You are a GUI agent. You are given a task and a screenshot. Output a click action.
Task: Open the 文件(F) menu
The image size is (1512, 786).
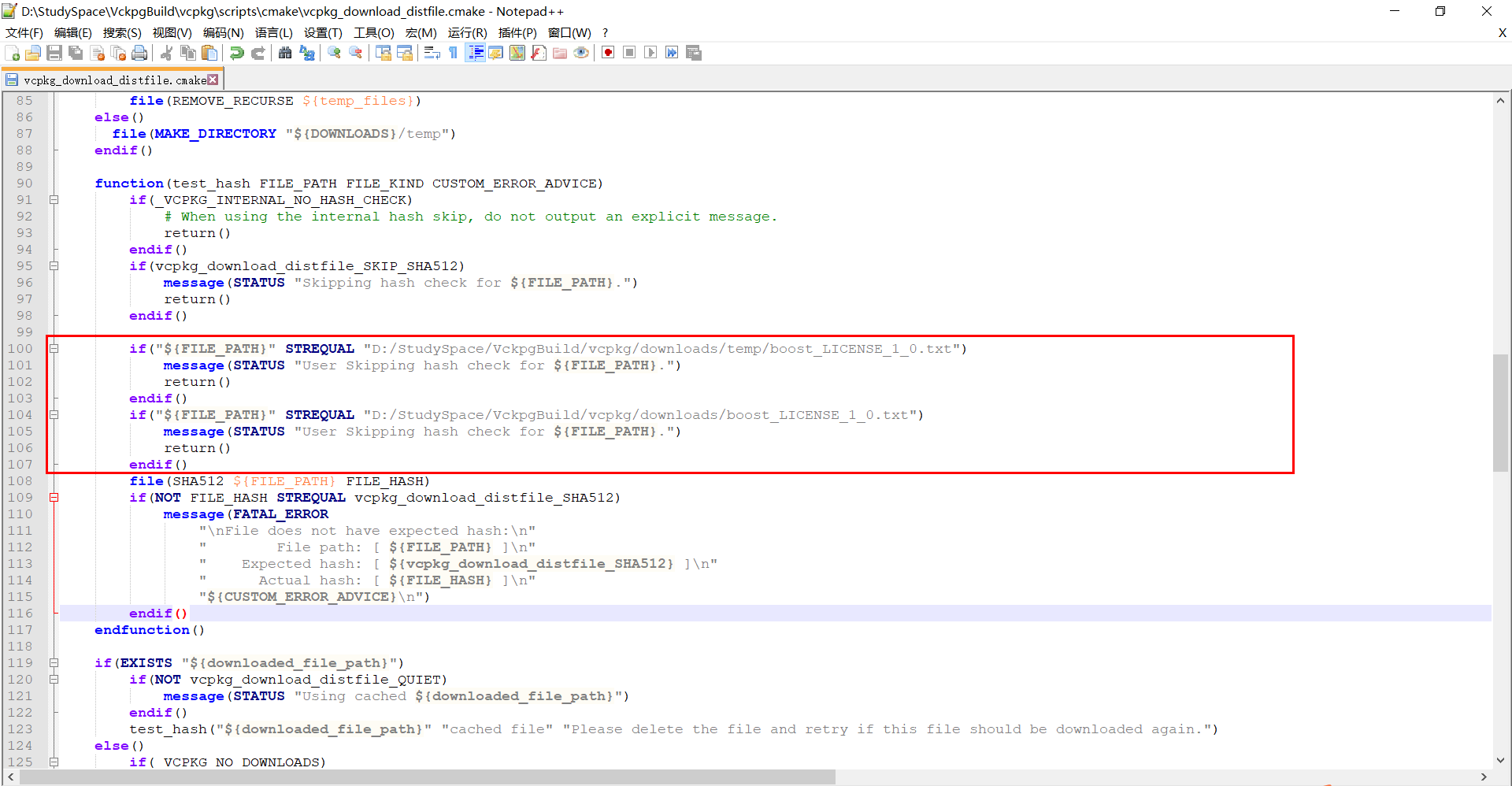tap(24, 33)
